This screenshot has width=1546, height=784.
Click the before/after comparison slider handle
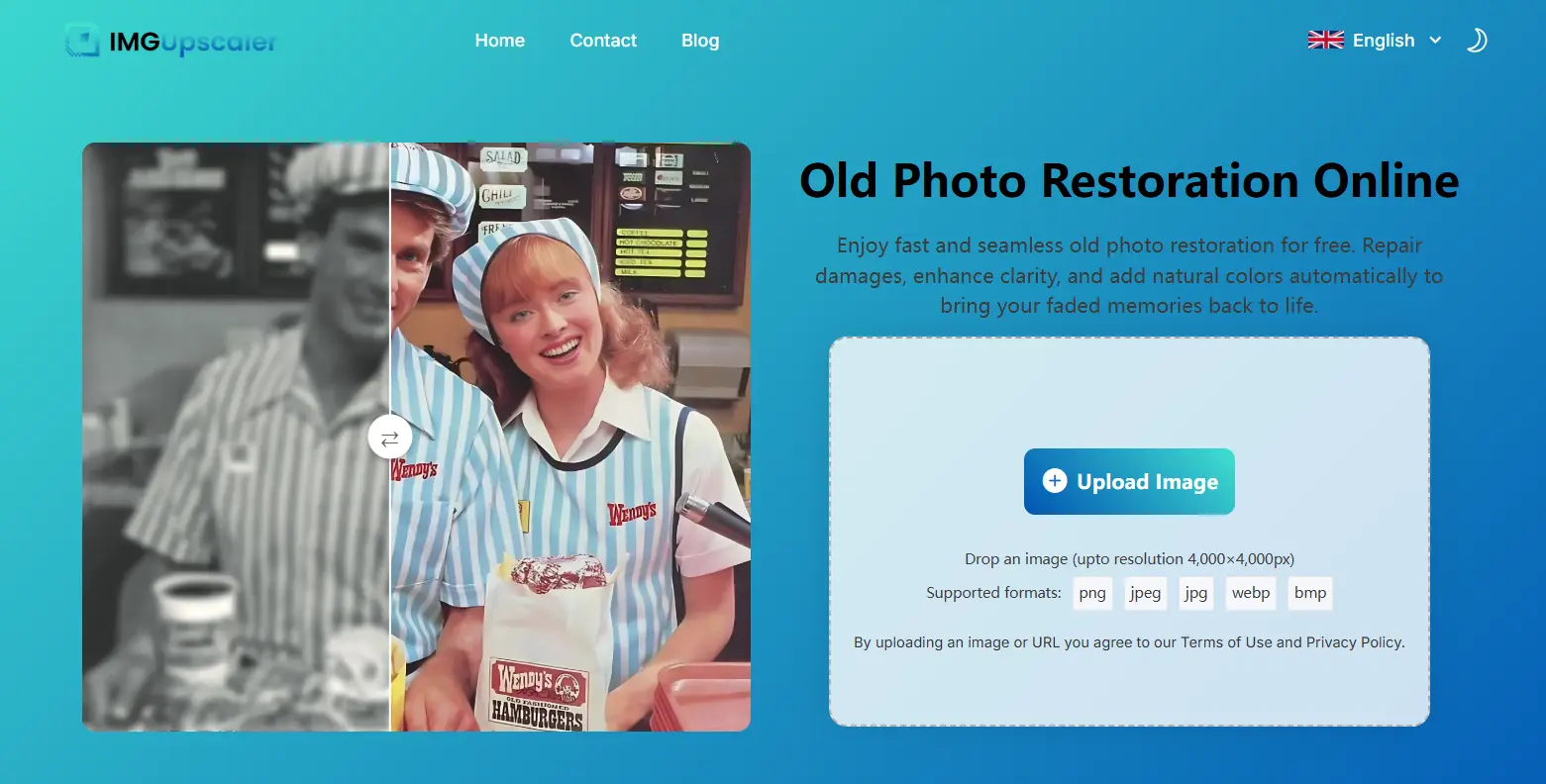click(x=390, y=437)
